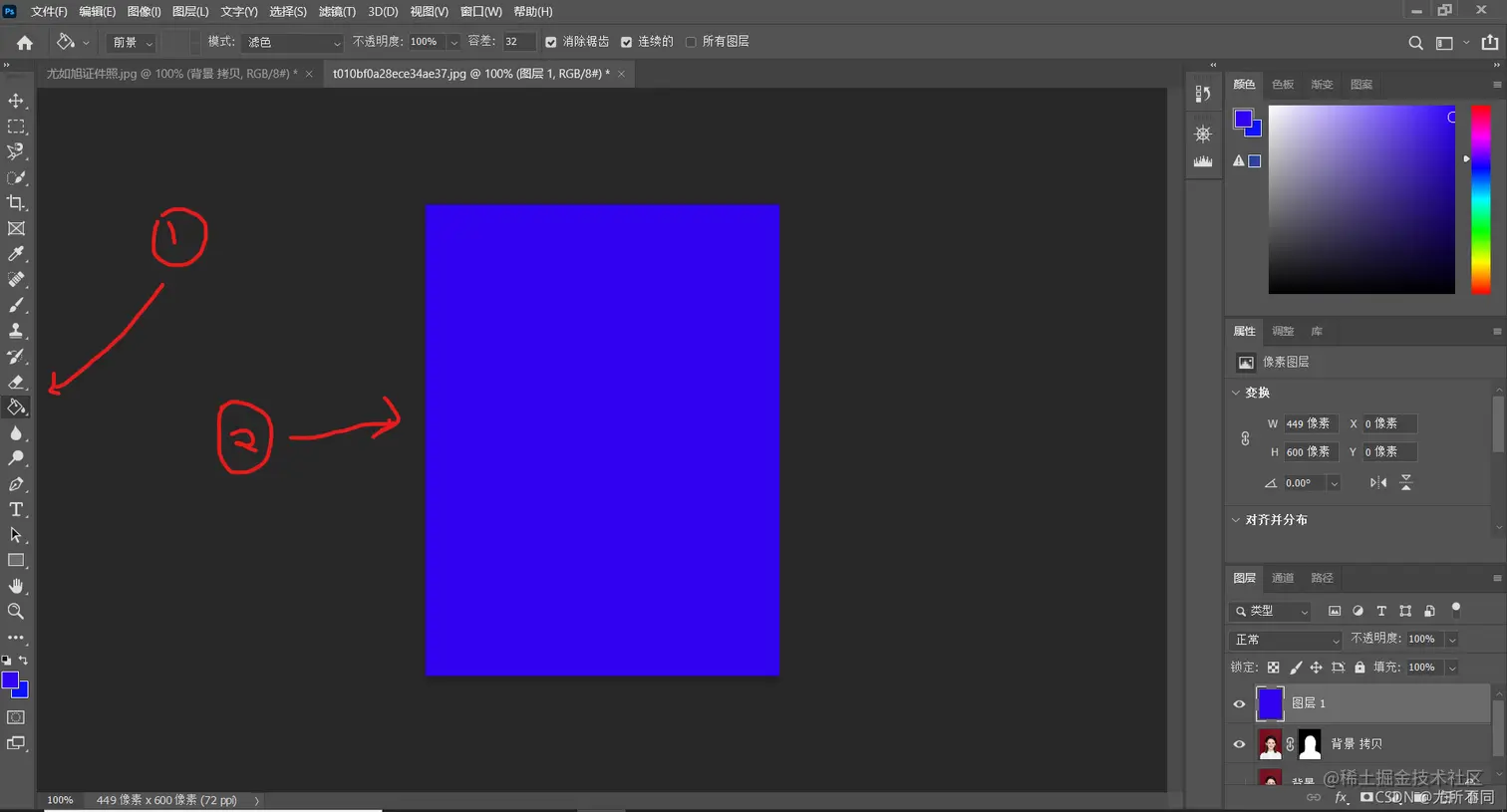
Task: Open the 滤镜(T) menu
Action: click(x=337, y=12)
